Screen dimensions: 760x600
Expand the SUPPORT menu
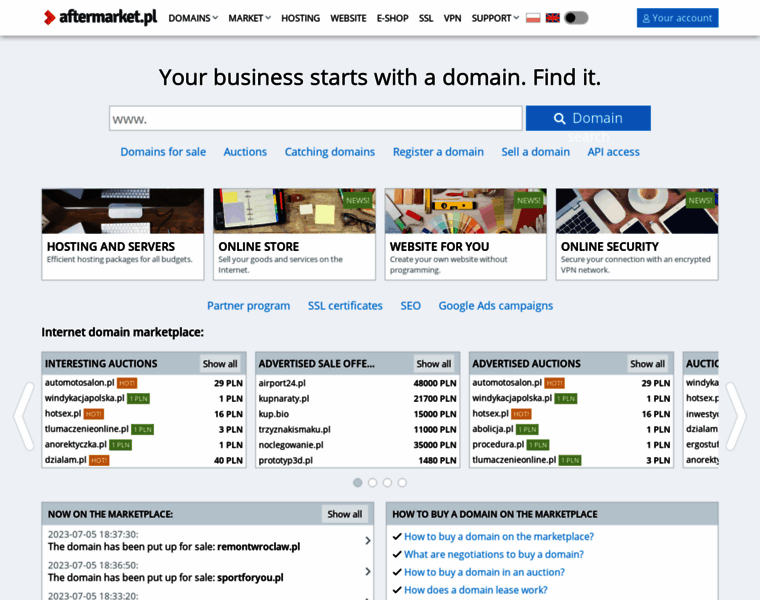495,18
